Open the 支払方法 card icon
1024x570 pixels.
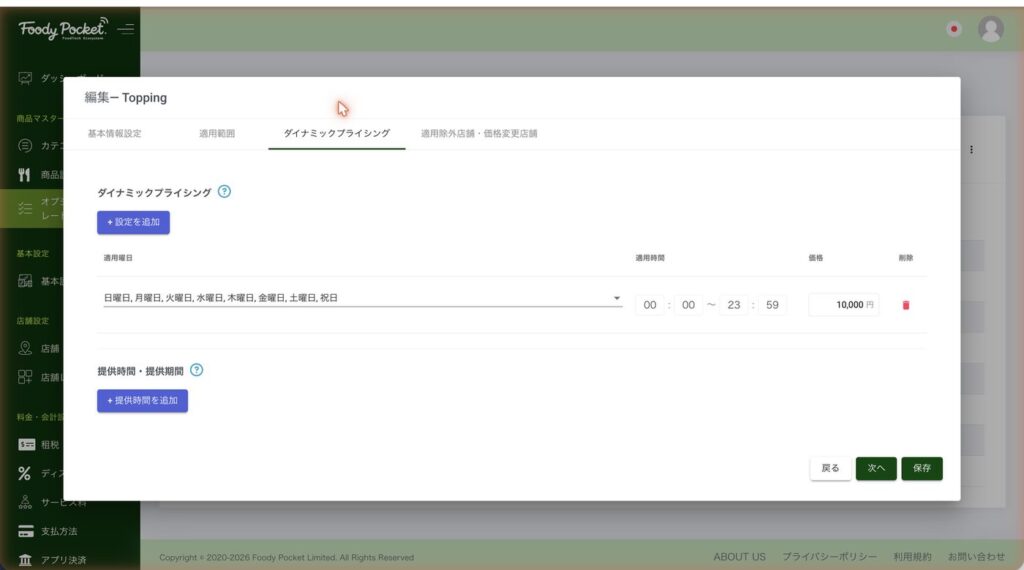pyautogui.click(x=25, y=531)
